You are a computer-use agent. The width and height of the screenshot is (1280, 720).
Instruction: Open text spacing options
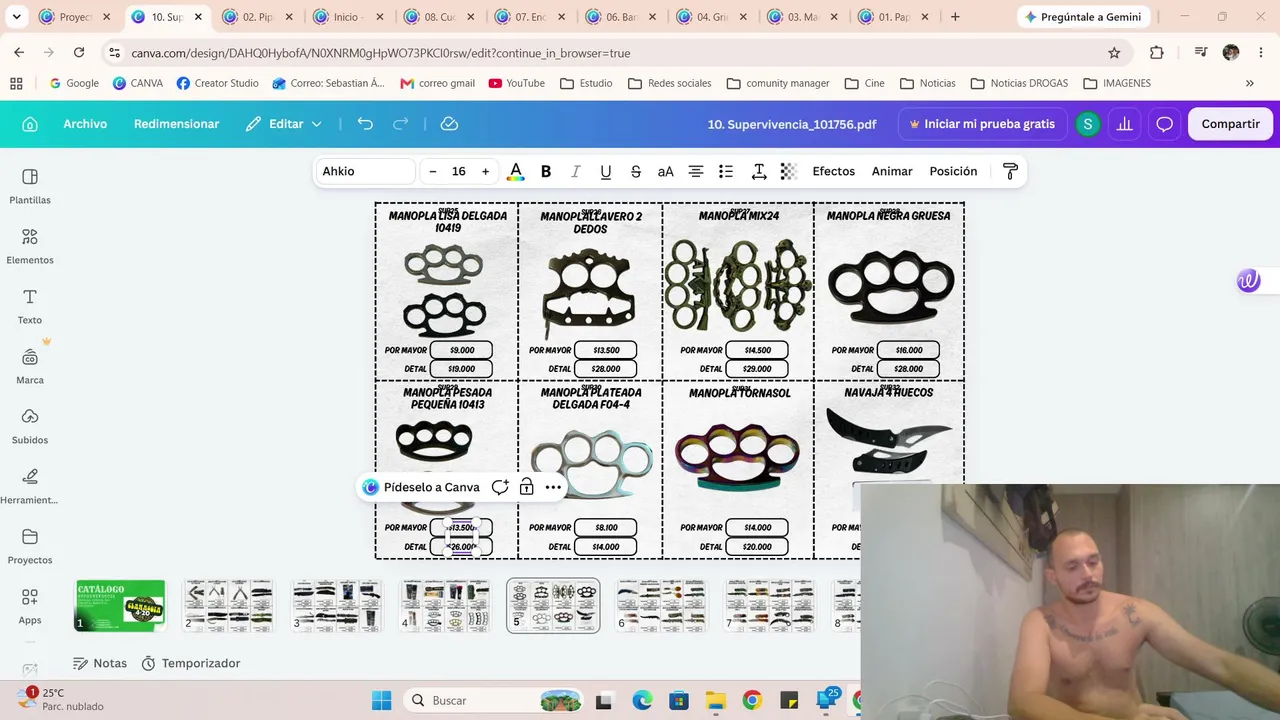click(x=759, y=172)
